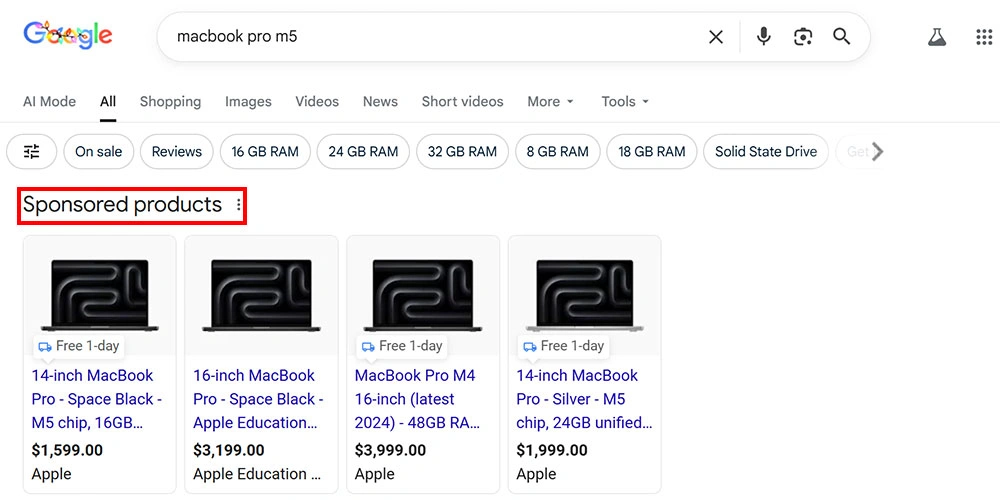Click into the search input field
Image resolution: width=1000 pixels, height=500 pixels.
[430, 37]
